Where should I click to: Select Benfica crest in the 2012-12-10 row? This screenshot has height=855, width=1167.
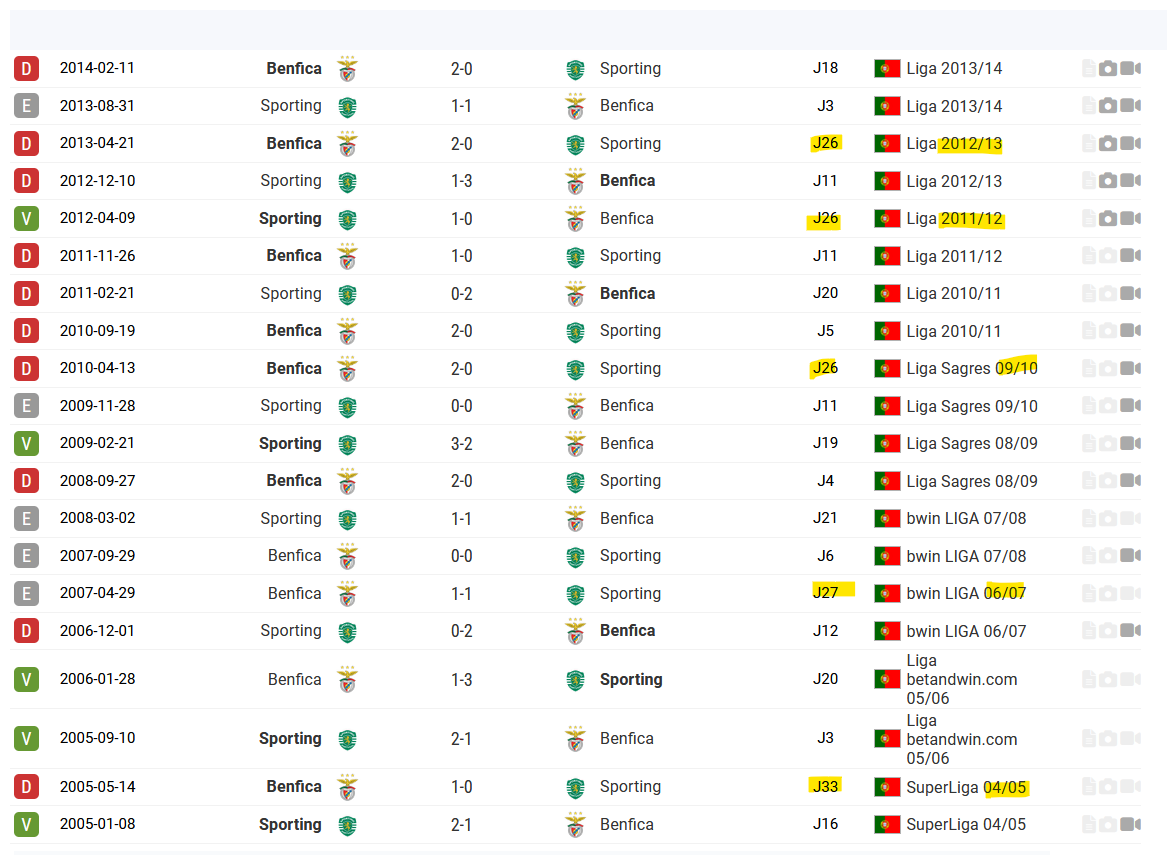click(575, 181)
